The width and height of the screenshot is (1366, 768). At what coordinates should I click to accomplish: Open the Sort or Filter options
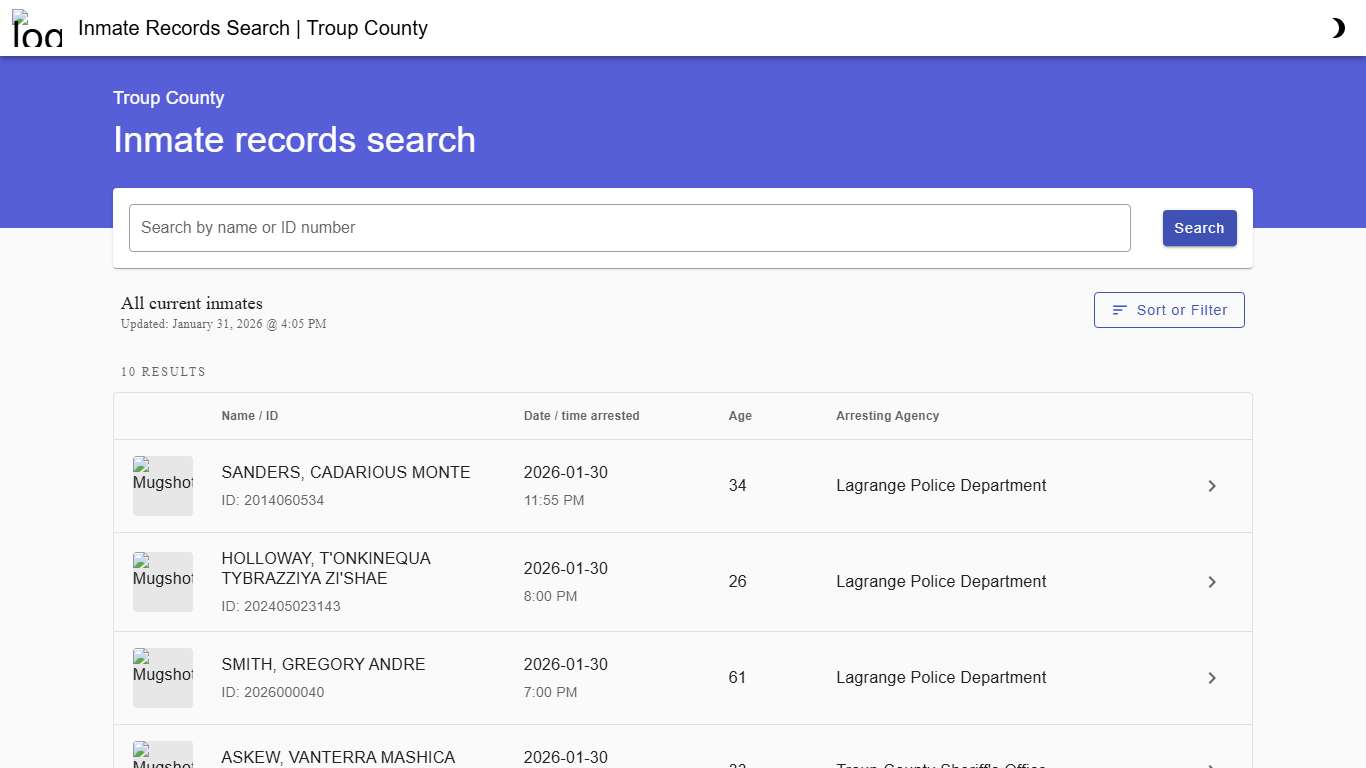1168,310
